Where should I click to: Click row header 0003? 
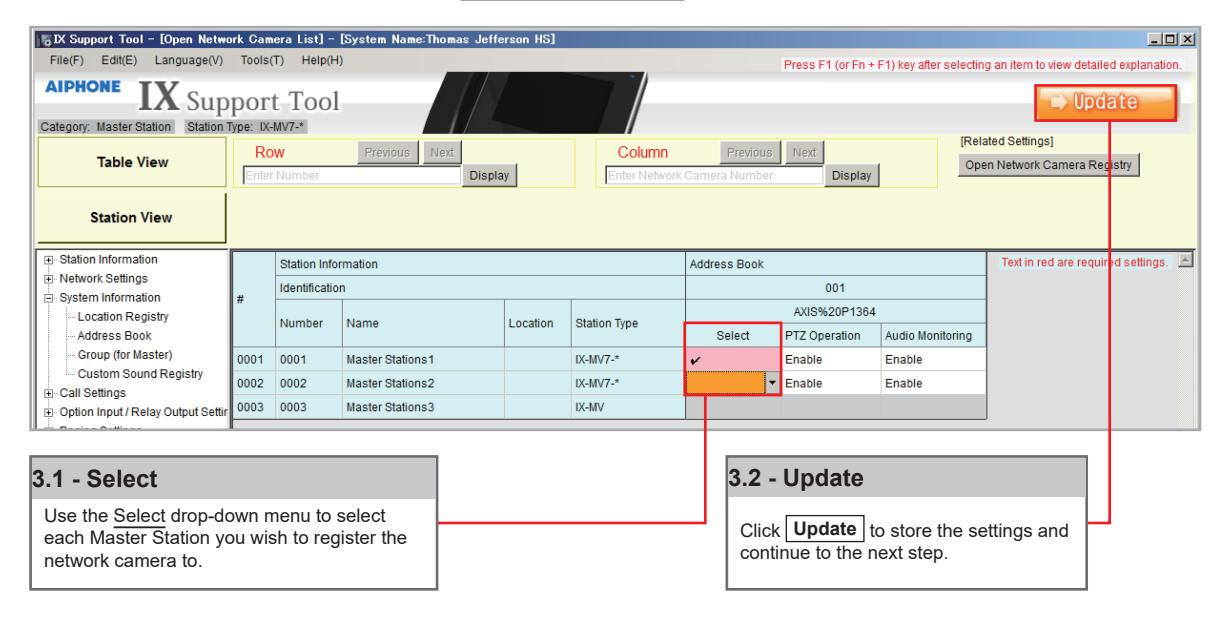(253, 409)
